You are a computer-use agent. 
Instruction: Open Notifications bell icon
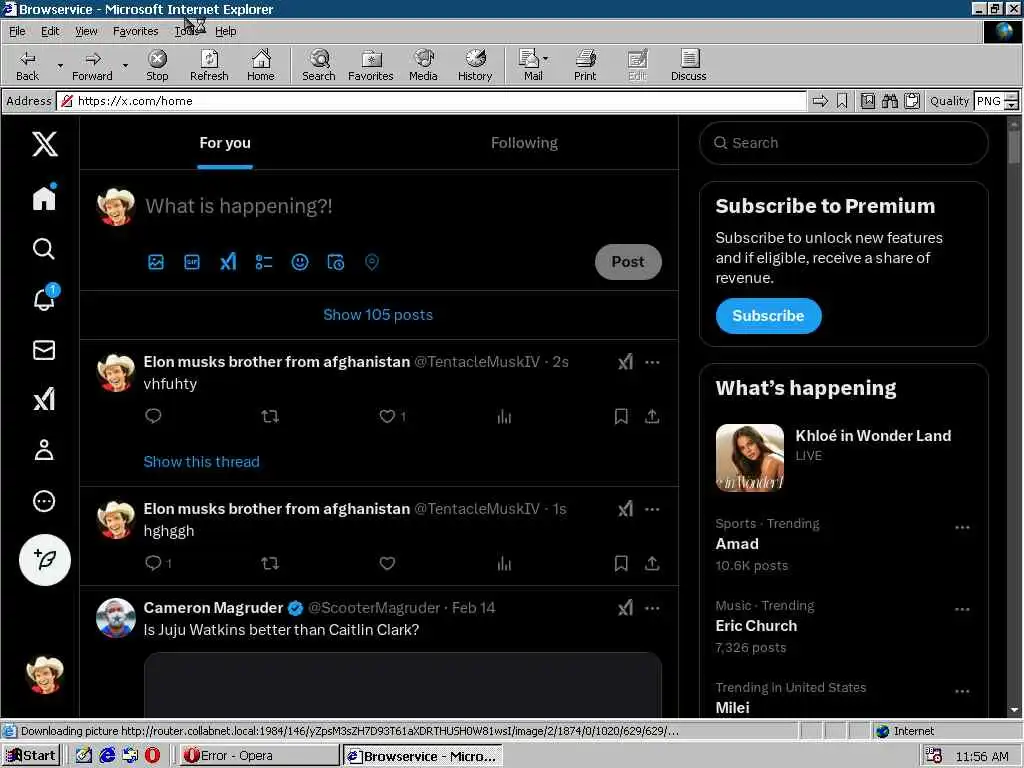44,298
